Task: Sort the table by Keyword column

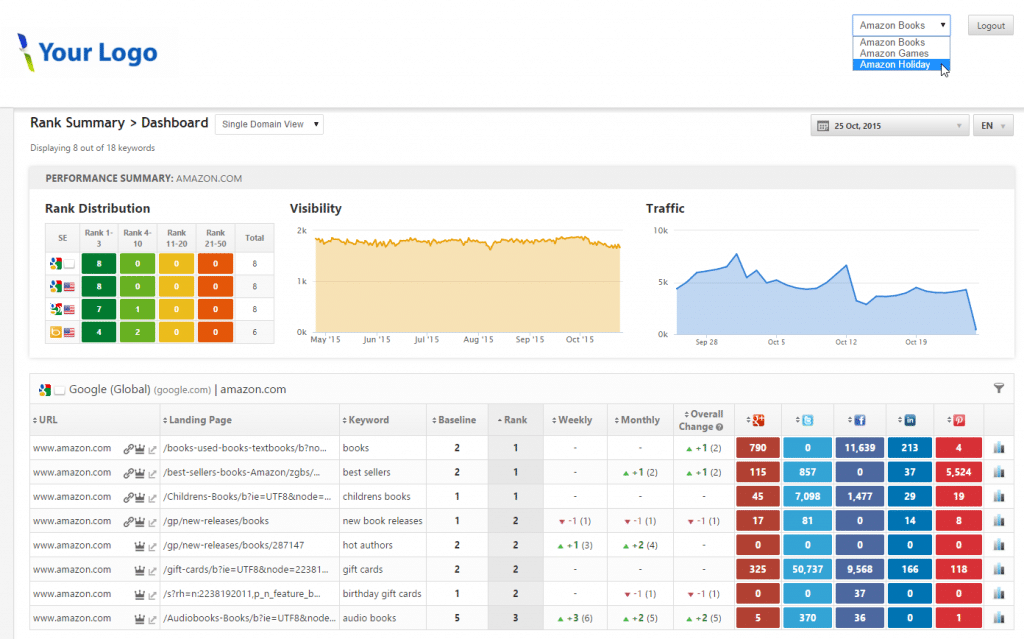Action: 369,420
